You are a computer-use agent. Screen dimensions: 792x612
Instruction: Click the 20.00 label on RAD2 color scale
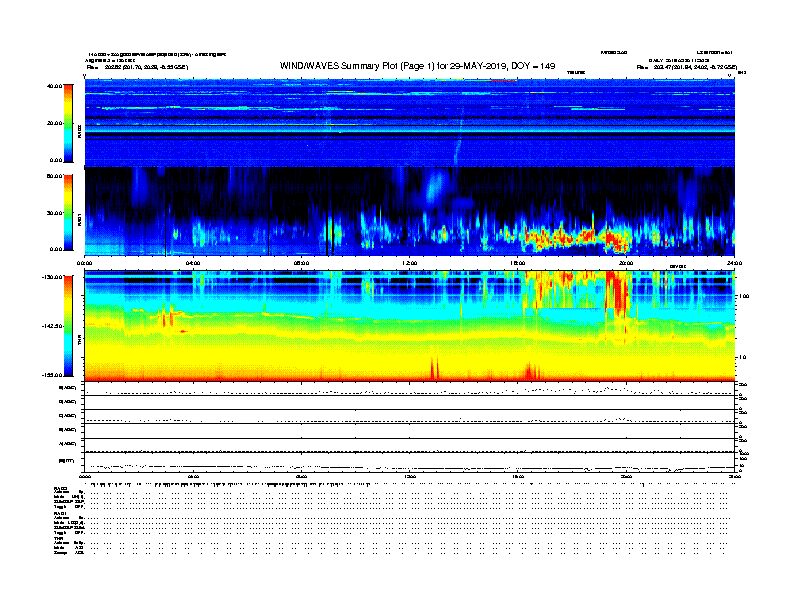click(54, 123)
